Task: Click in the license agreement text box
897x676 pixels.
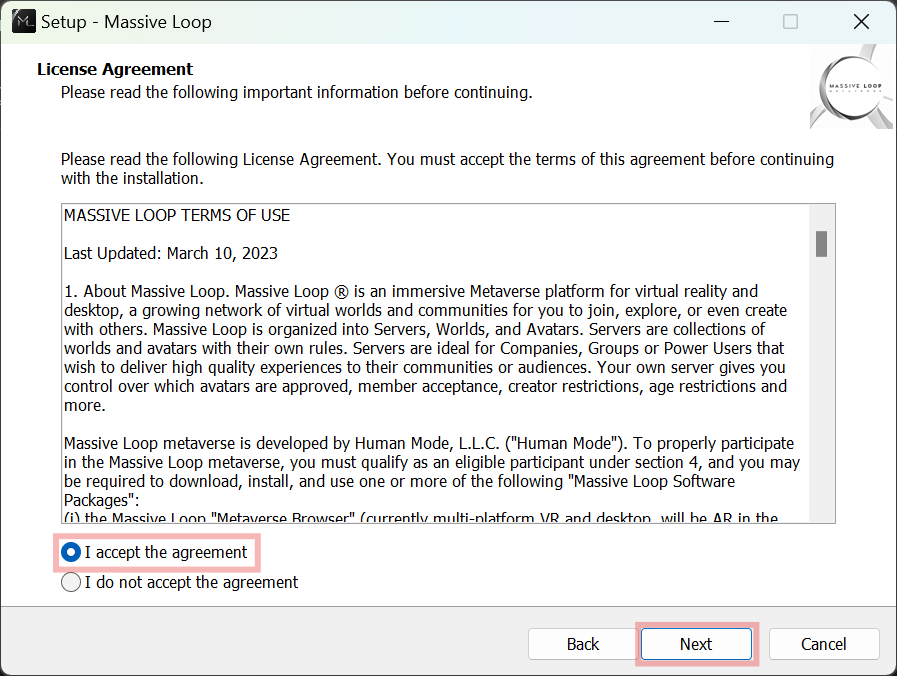Action: (448, 363)
